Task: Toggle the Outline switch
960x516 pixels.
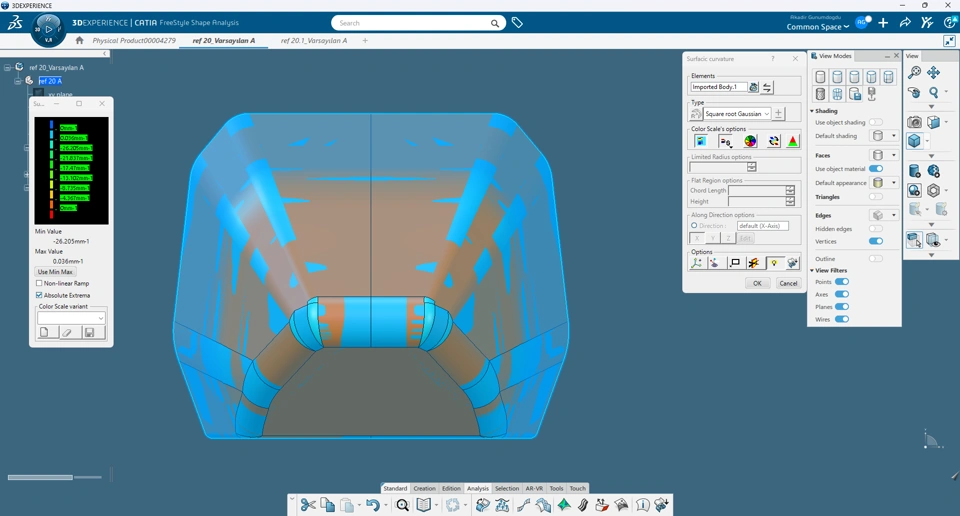Action: coord(876,259)
